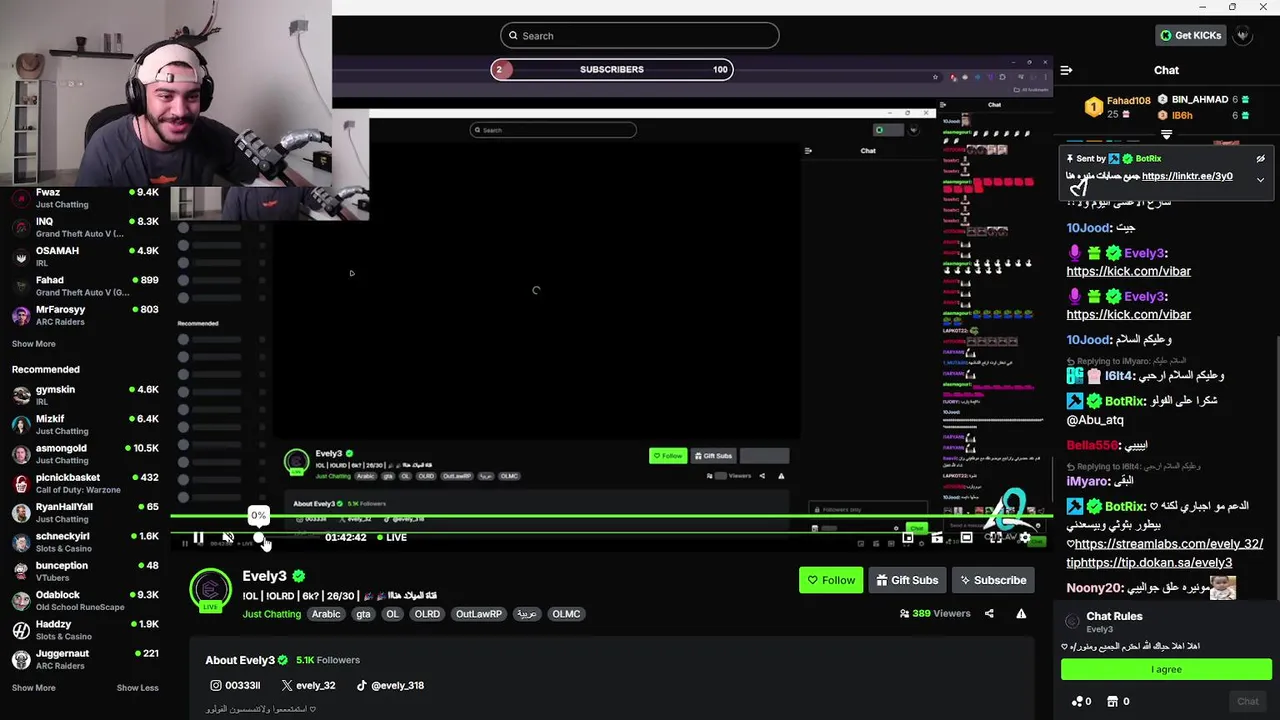The image size is (1280, 720).
Task: Expand following list with Show More
Action: [34, 344]
